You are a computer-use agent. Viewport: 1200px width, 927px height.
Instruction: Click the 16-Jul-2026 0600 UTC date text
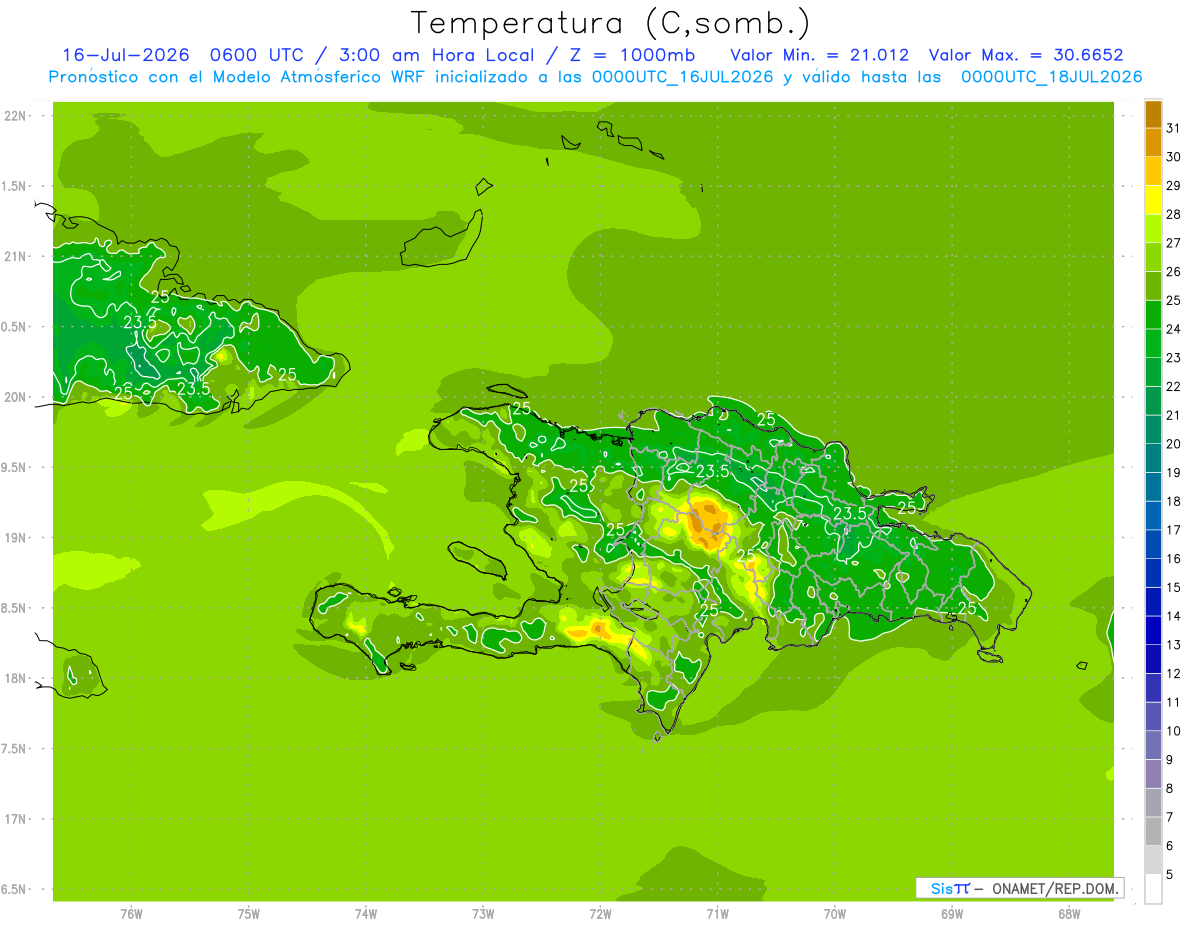(182, 55)
